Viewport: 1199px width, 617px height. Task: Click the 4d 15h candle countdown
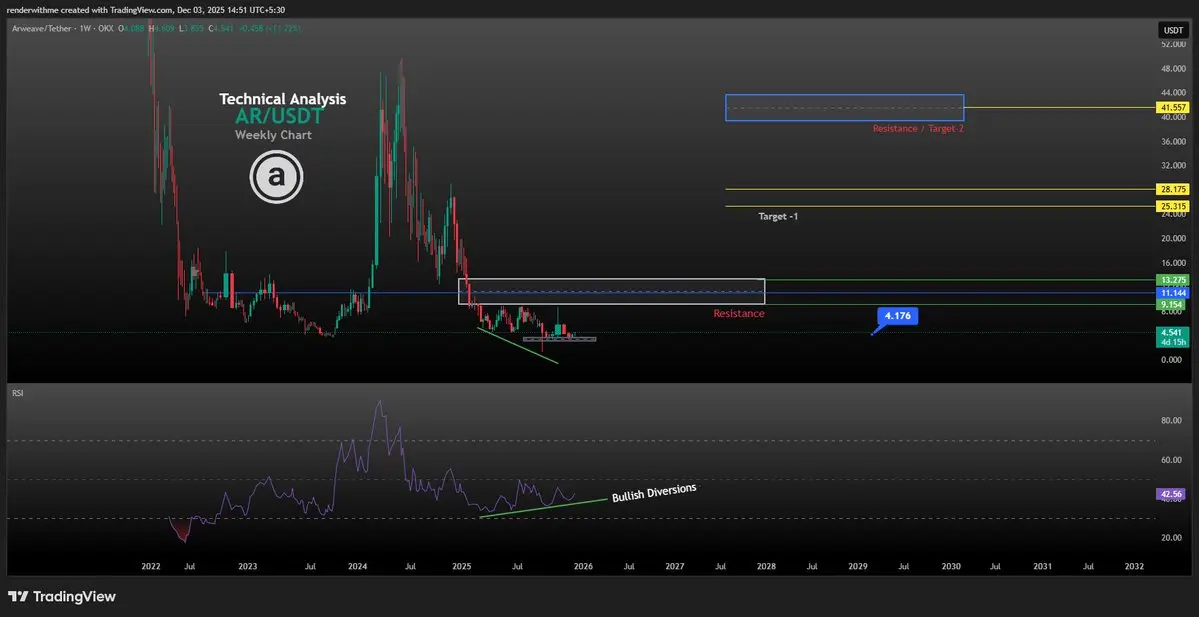pyautogui.click(x=1171, y=343)
